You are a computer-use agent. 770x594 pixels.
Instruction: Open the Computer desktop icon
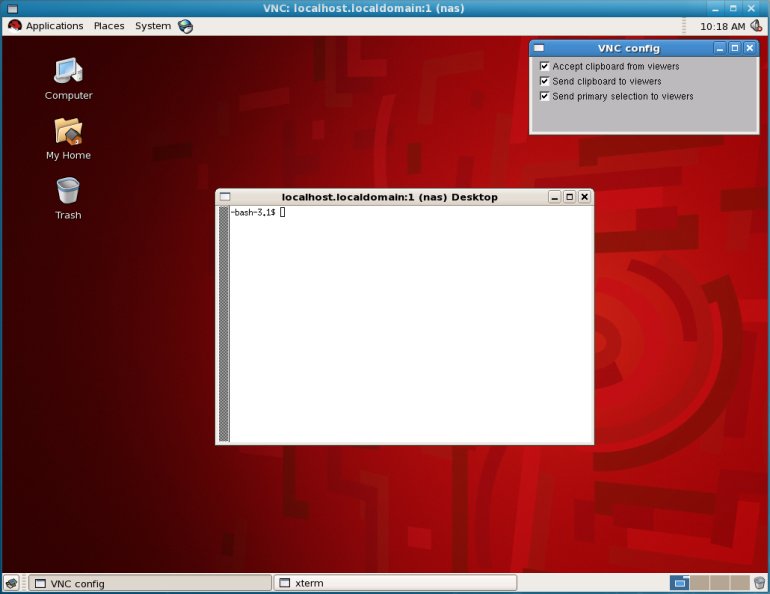tap(68, 71)
